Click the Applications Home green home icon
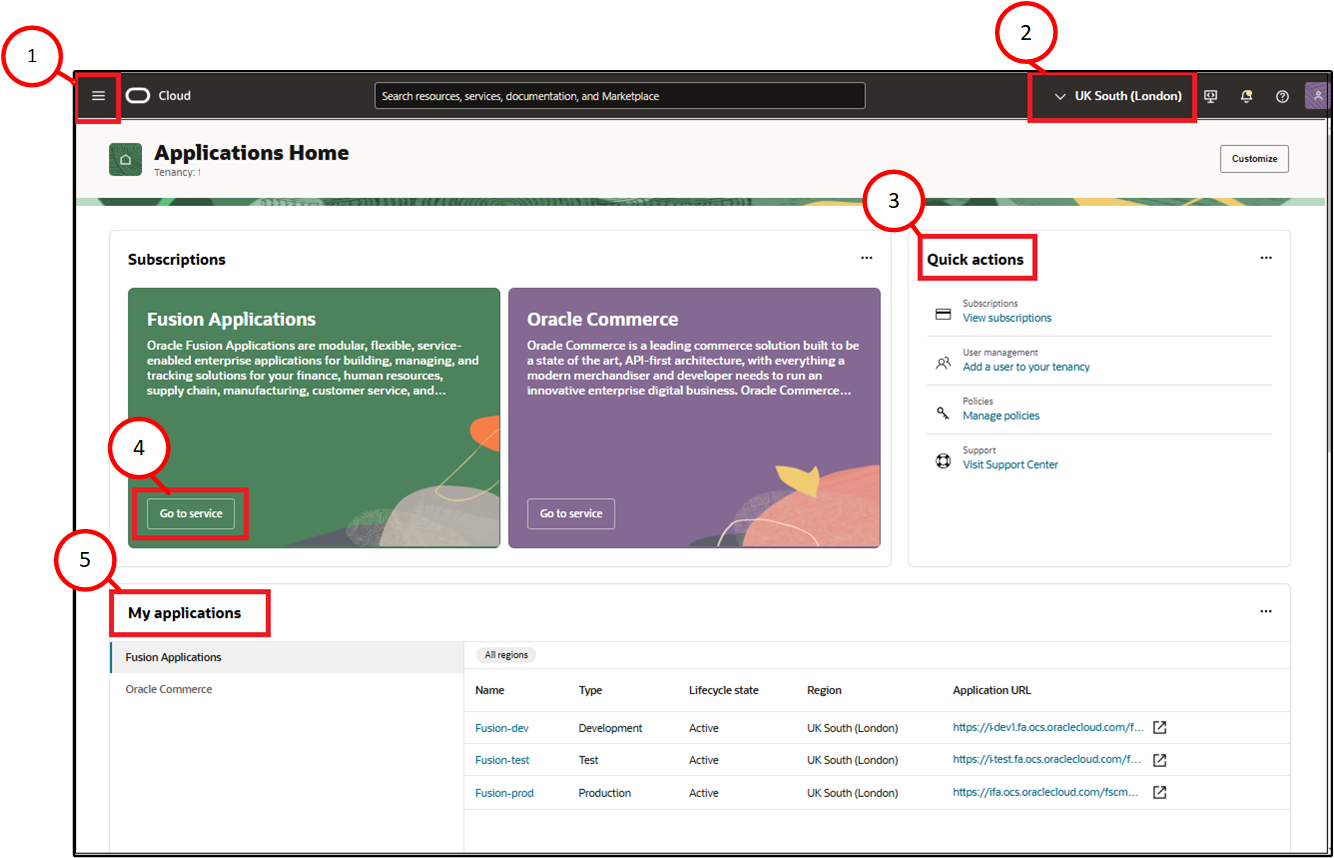This screenshot has height=858, width=1334. coord(125,158)
